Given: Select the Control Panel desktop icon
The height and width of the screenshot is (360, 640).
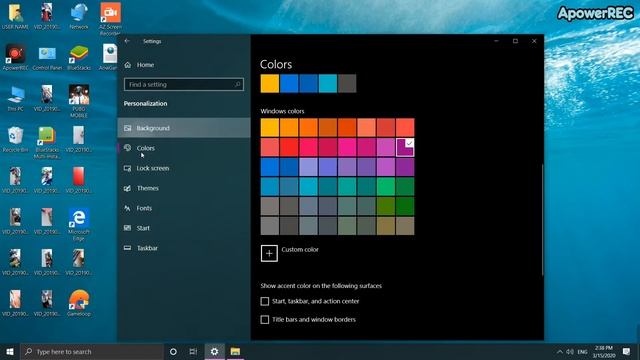Looking at the screenshot, I should coord(47,57).
